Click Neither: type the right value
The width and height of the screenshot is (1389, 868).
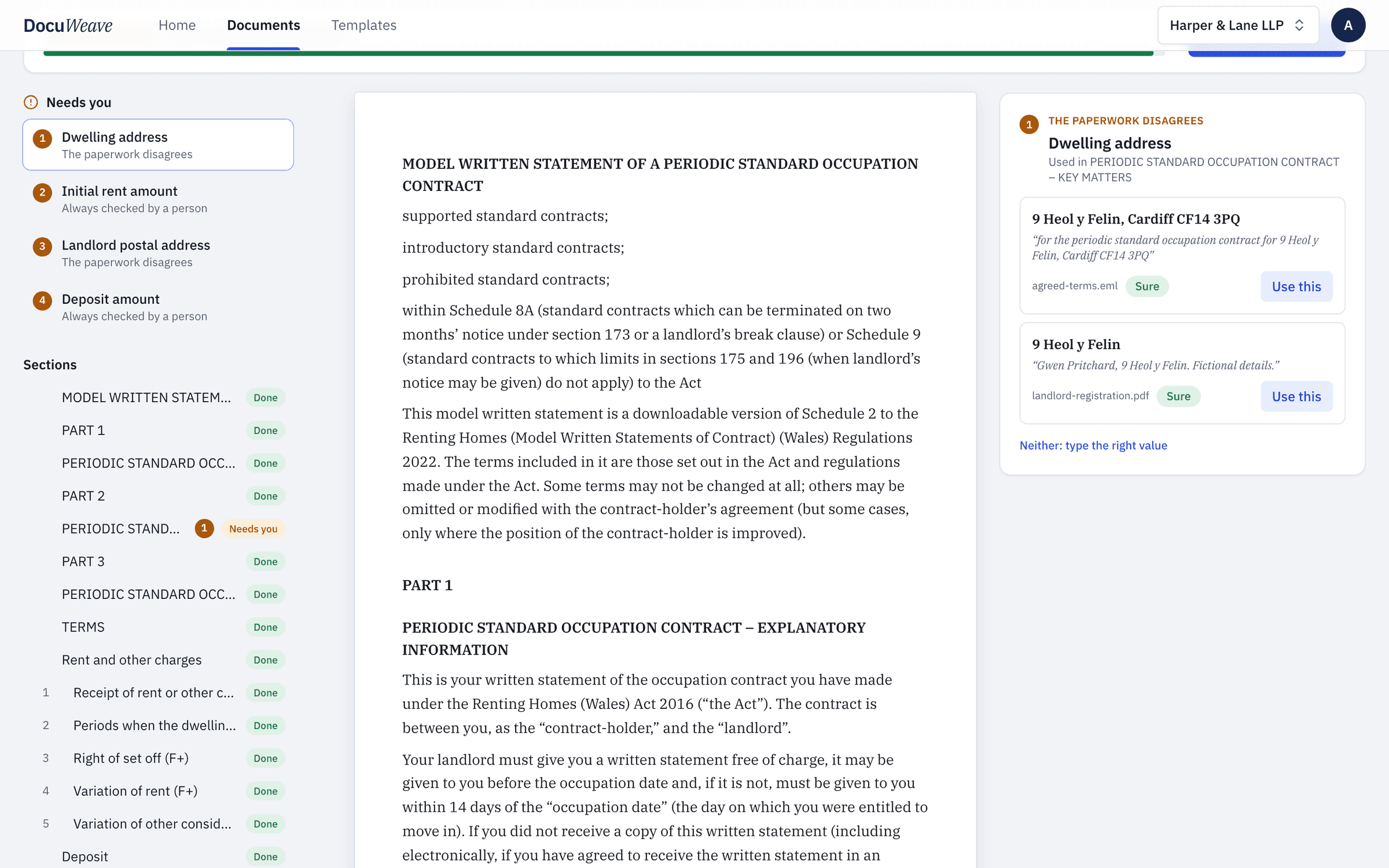click(x=1093, y=445)
